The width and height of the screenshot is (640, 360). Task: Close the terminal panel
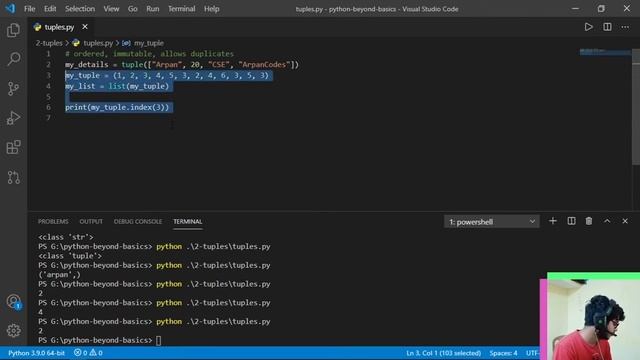(x=625, y=221)
